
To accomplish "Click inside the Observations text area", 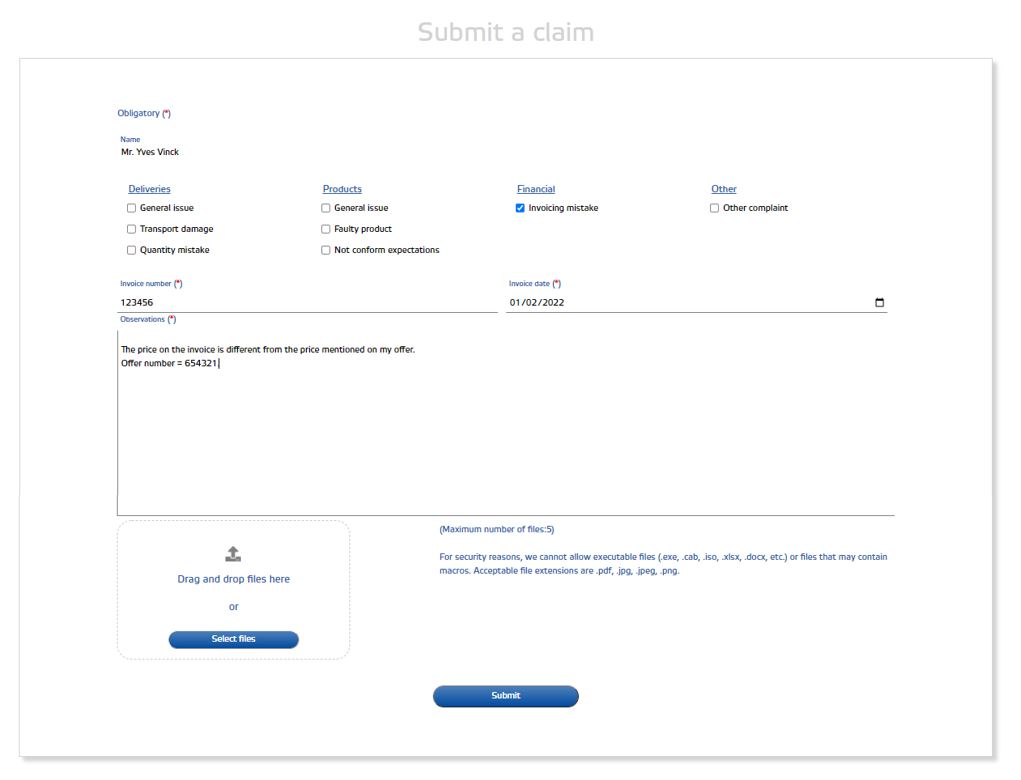I will [x=505, y=423].
